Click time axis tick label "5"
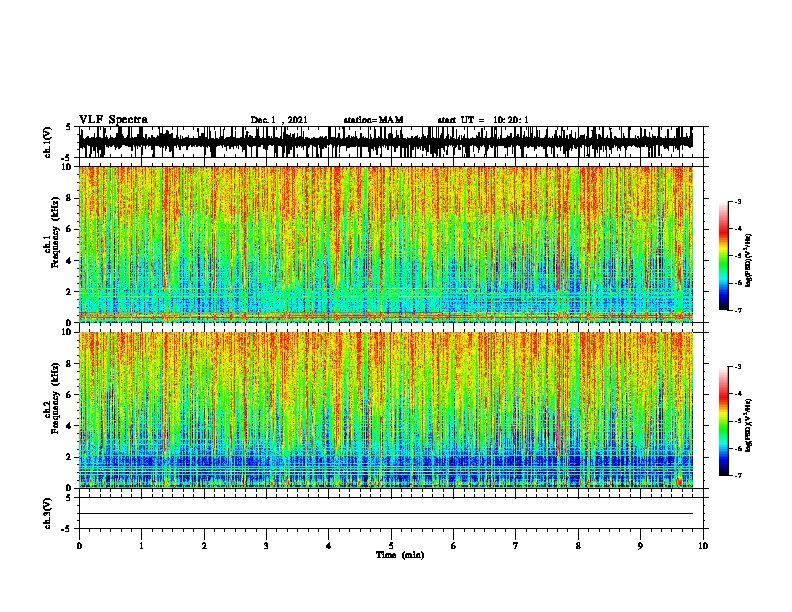The width and height of the screenshot is (792, 612). (391, 546)
